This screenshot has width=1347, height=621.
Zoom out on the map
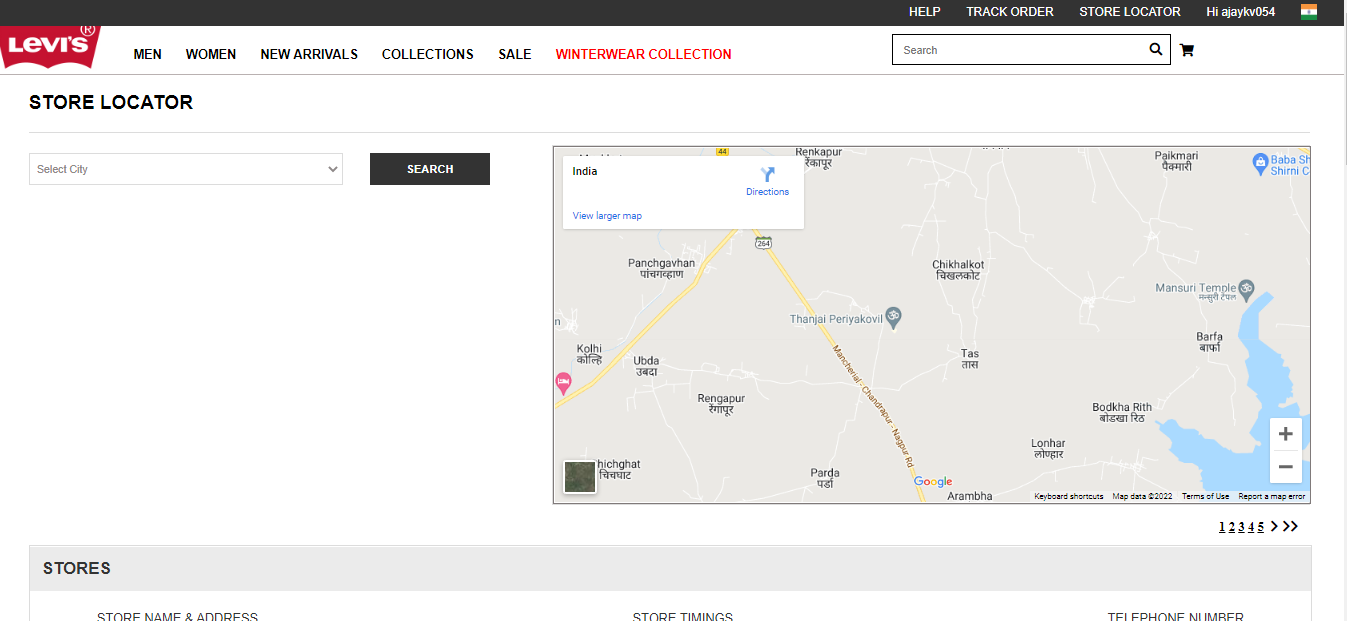[1286, 467]
